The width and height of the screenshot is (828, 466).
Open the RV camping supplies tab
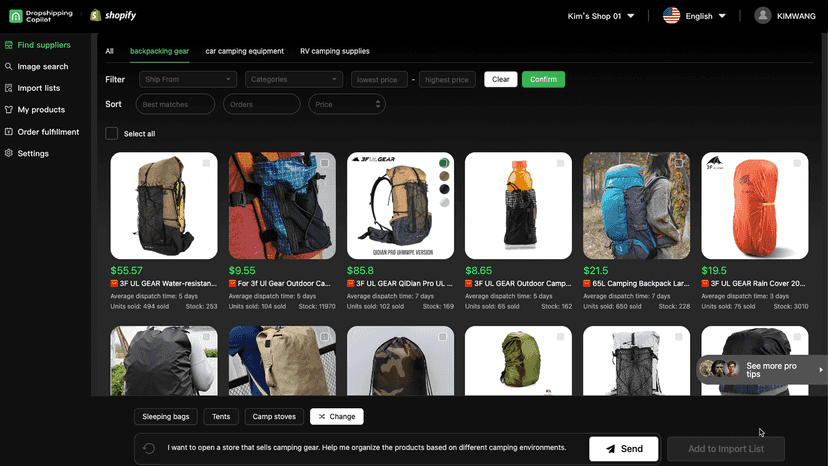tap(335, 51)
